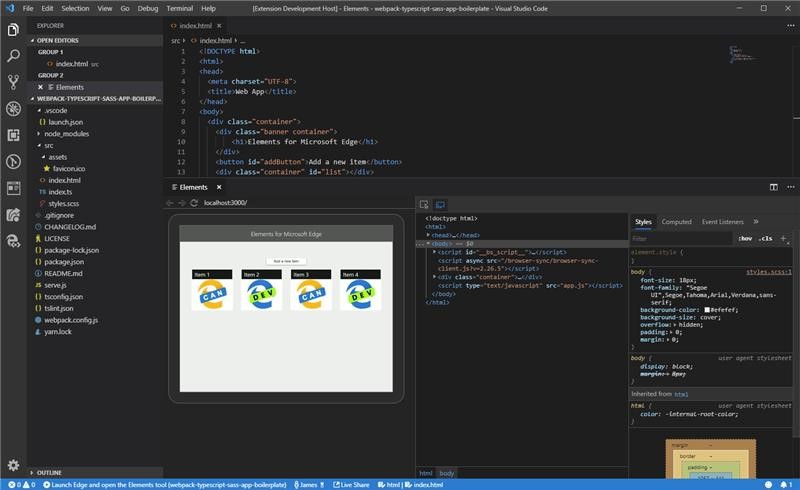The height and width of the screenshot is (490, 800).
Task: Open the Explorer view in activity bar
Action: [x=13, y=29]
